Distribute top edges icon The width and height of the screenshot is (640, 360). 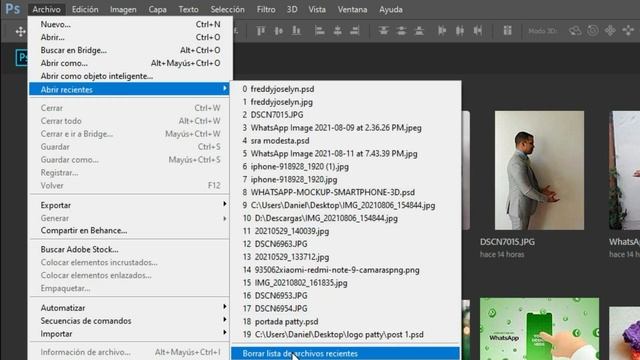coord(383,31)
